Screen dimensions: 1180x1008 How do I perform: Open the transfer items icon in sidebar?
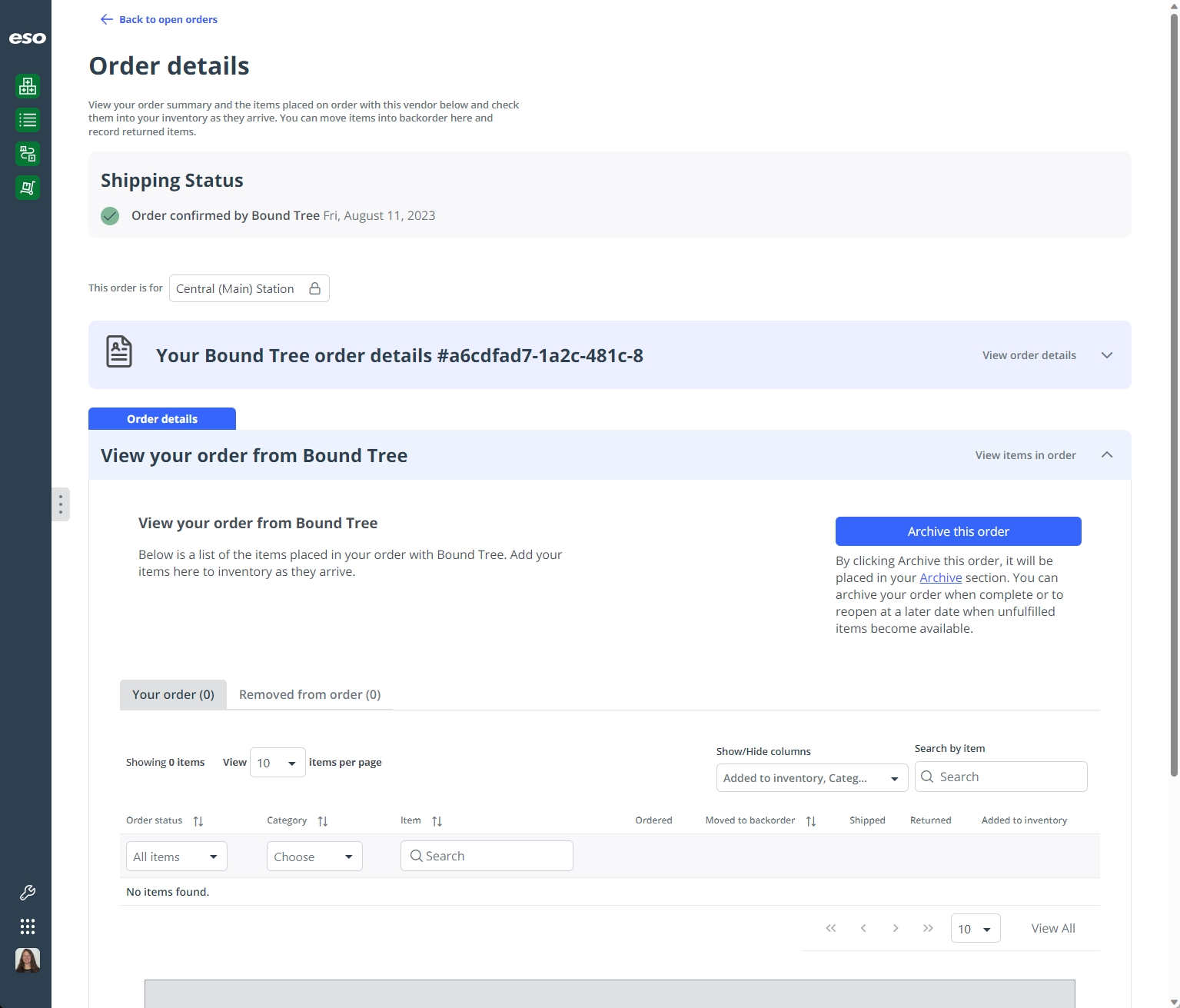[28, 154]
